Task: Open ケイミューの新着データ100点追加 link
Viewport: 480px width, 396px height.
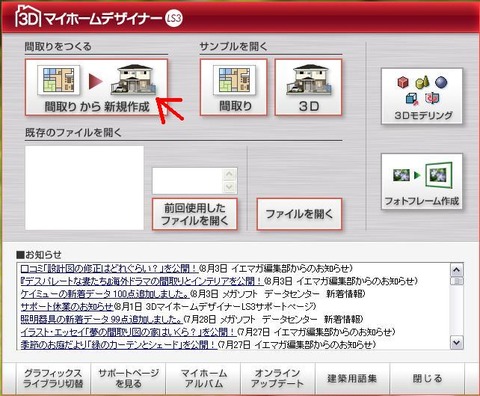Action: tap(105, 294)
